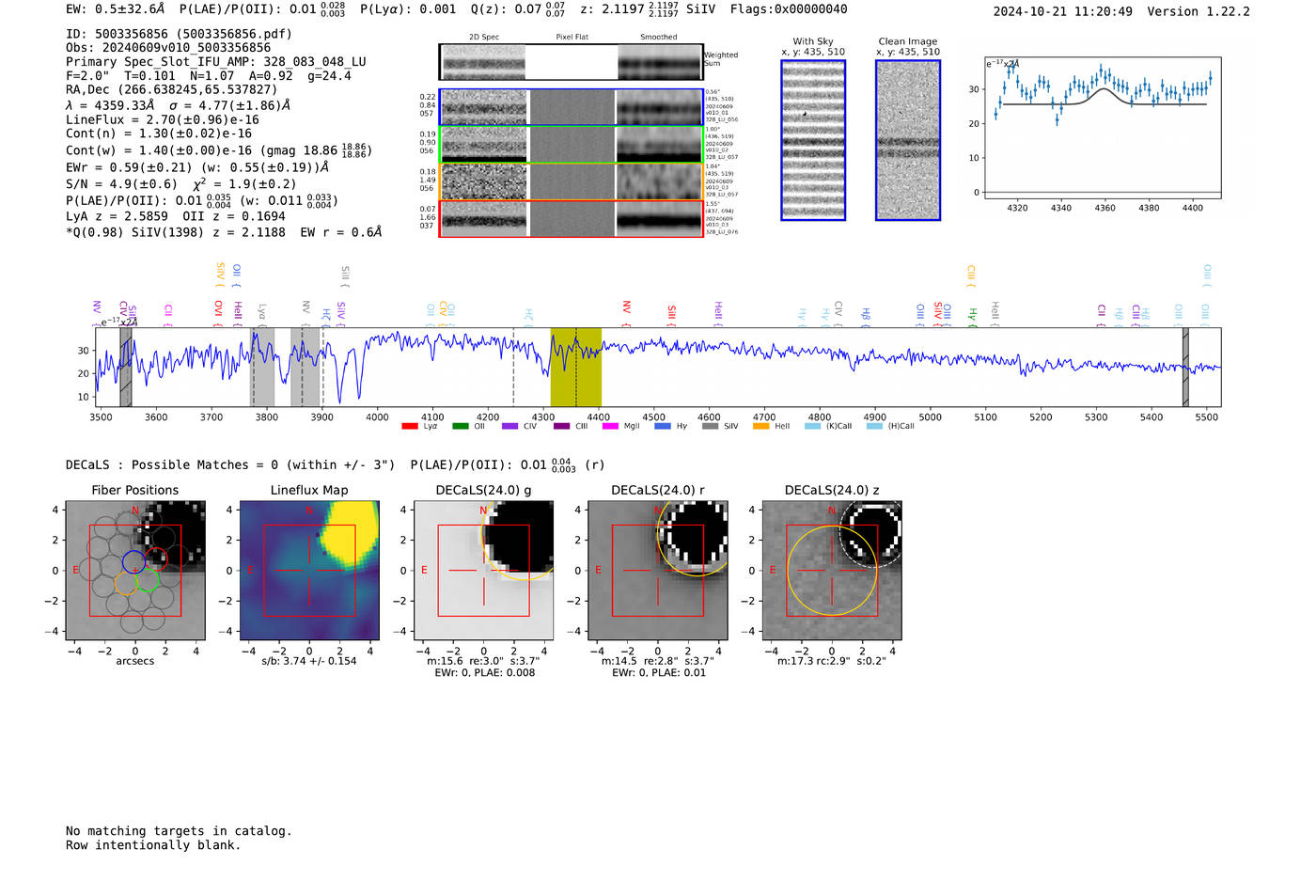
Task: Click the hatched band near 5450 in the spectrum
Action: coord(1185,367)
